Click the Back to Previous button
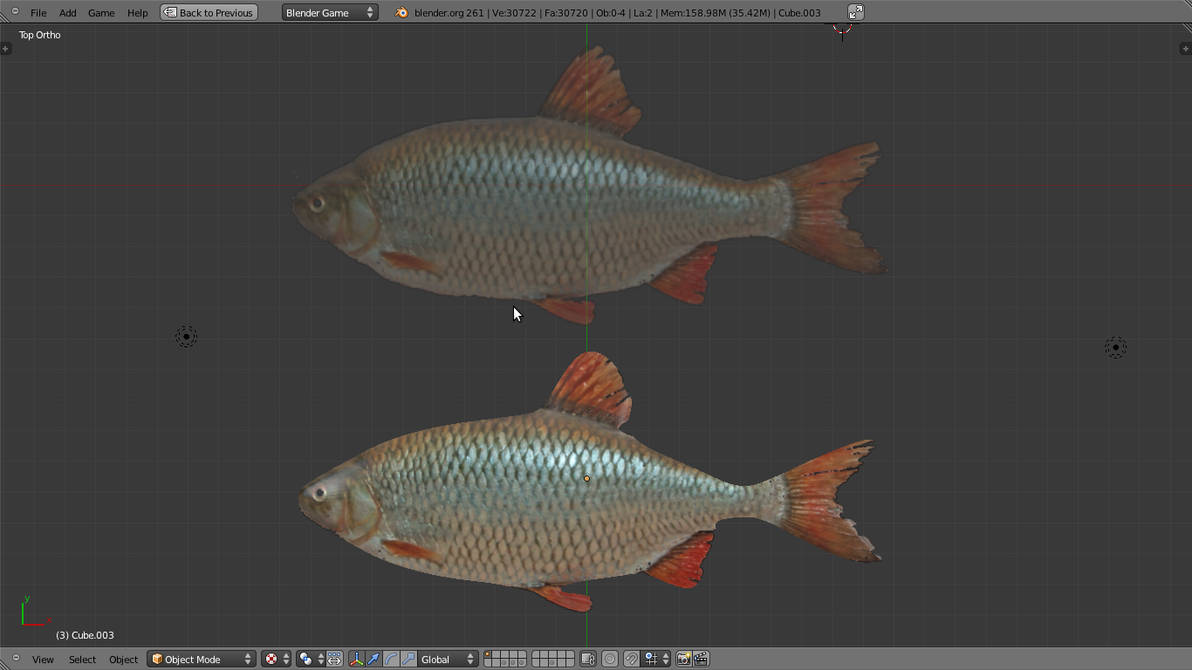Screen dimensions: 1192x670 point(209,12)
